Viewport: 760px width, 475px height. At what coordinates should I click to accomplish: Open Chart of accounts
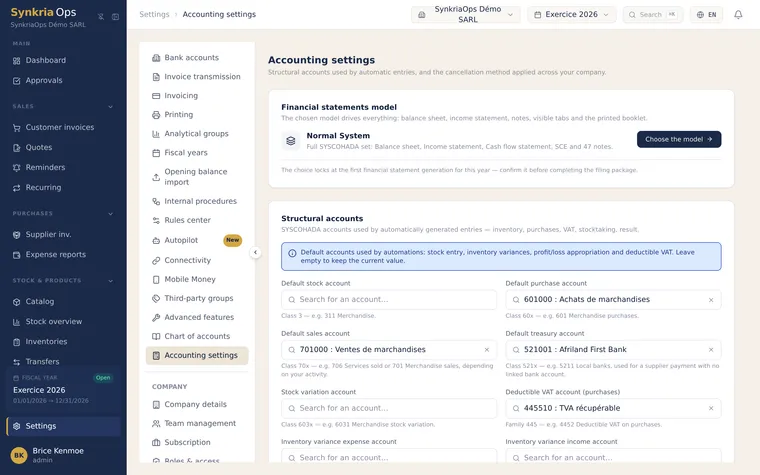point(197,336)
